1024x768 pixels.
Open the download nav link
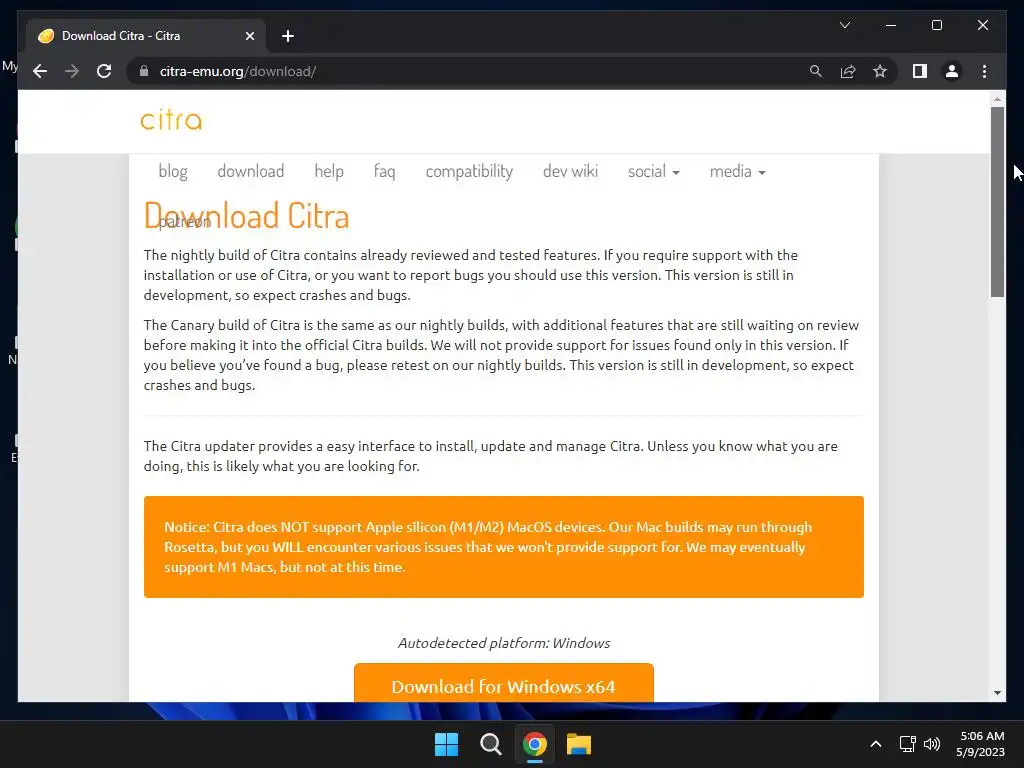[251, 171]
